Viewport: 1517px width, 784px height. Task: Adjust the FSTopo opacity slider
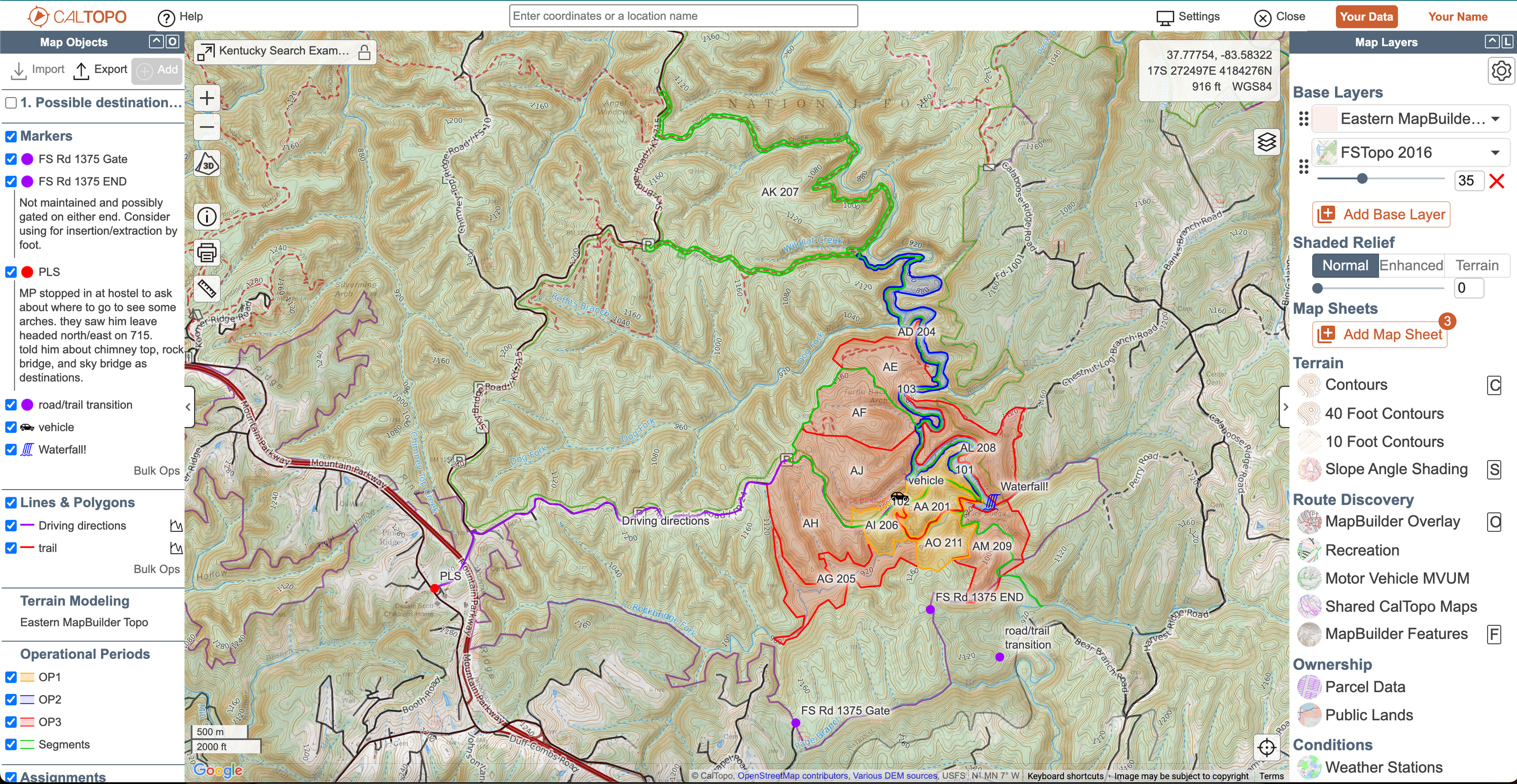click(1362, 179)
